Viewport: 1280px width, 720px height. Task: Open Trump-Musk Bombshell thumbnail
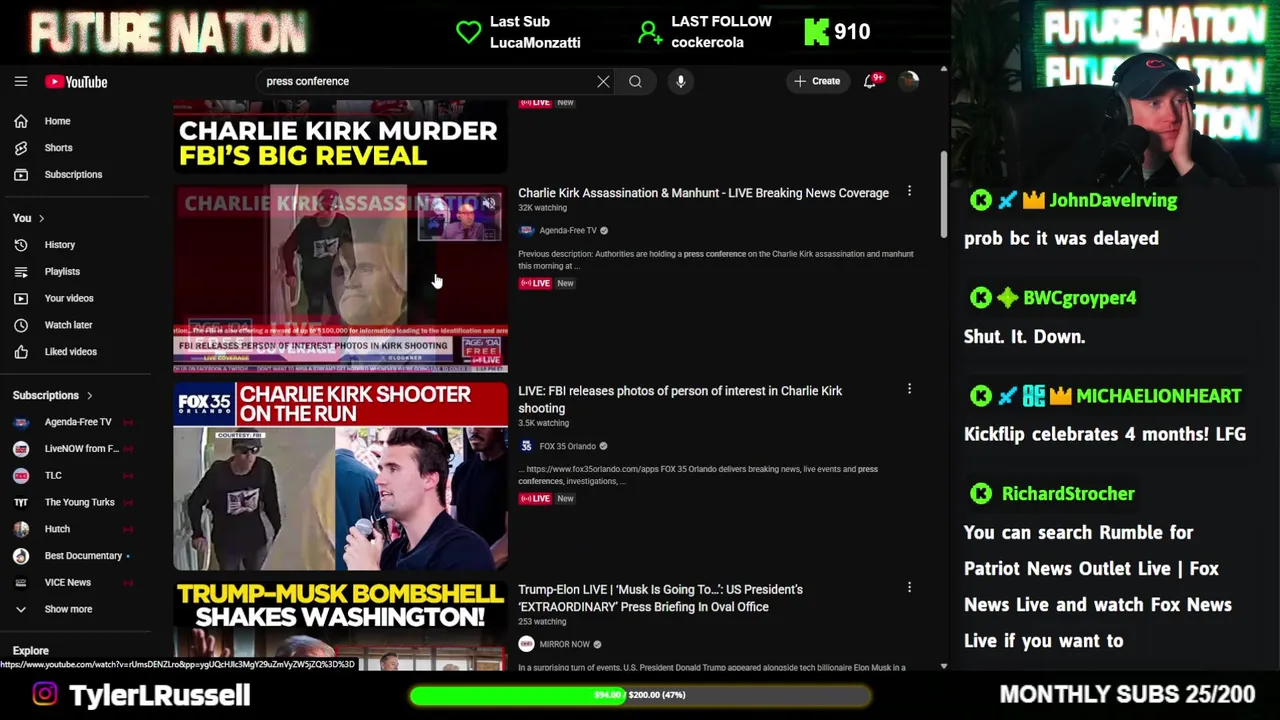coord(340,625)
